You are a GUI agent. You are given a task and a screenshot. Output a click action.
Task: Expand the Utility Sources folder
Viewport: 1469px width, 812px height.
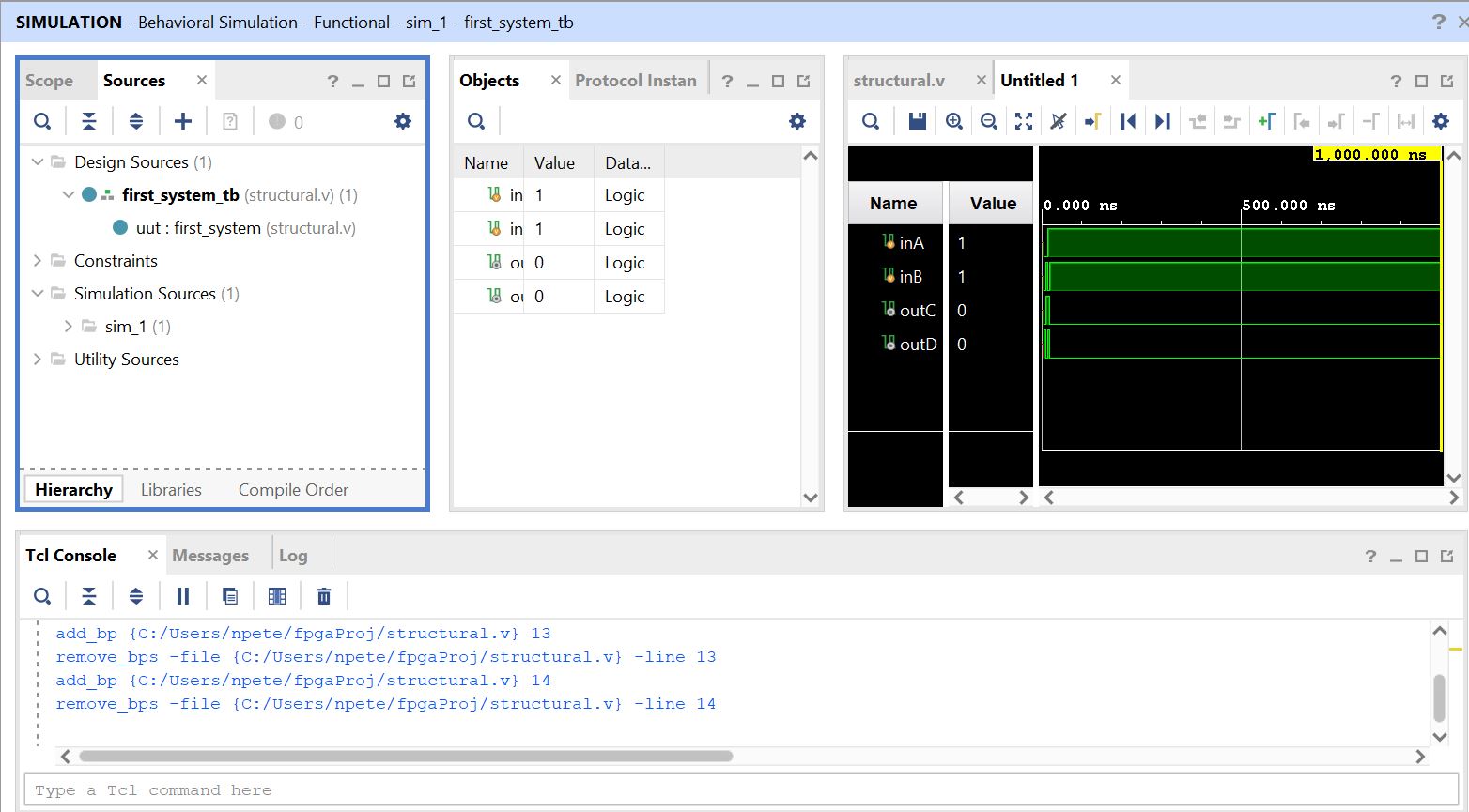(x=38, y=360)
